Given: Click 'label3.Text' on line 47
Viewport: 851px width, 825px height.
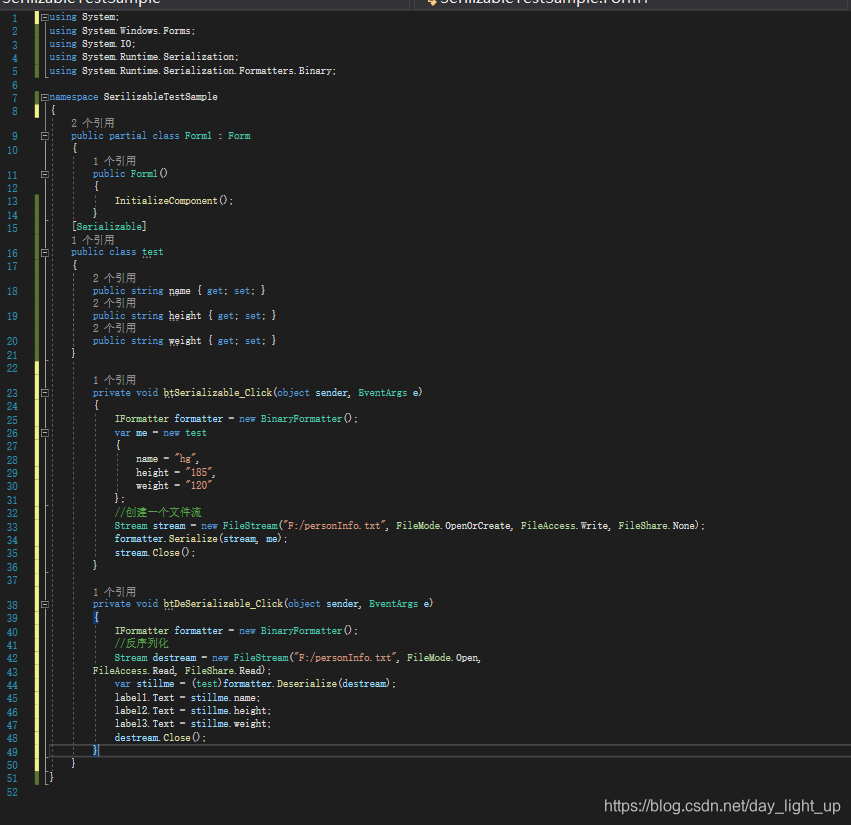Looking at the screenshot, I should [144, 724].
